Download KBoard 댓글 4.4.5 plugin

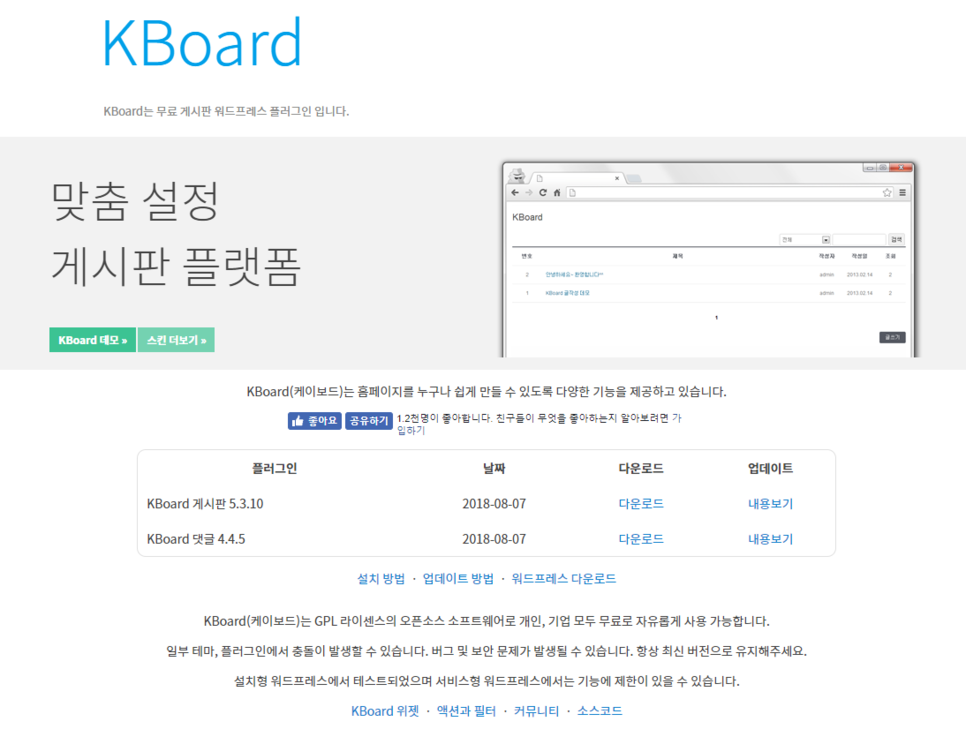(641, 539)
